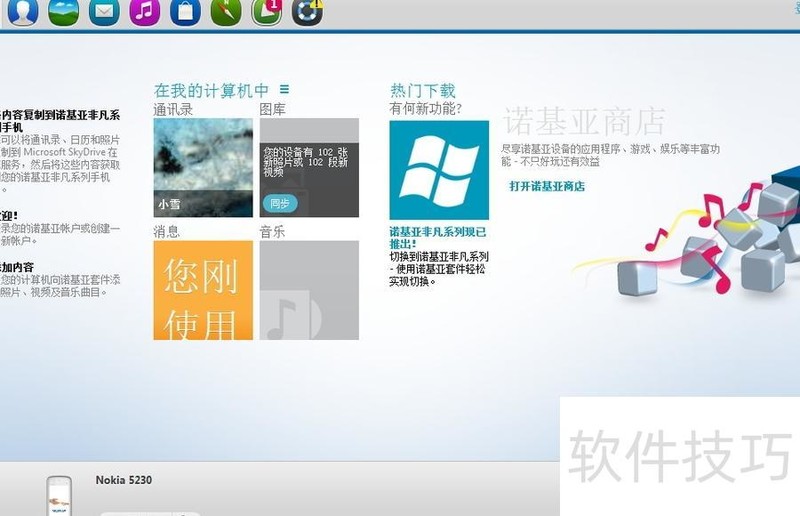Open the 小雪 contact thumbnail tile
The height and width of the screenshot is (516, 800).
tap(203, 168)
